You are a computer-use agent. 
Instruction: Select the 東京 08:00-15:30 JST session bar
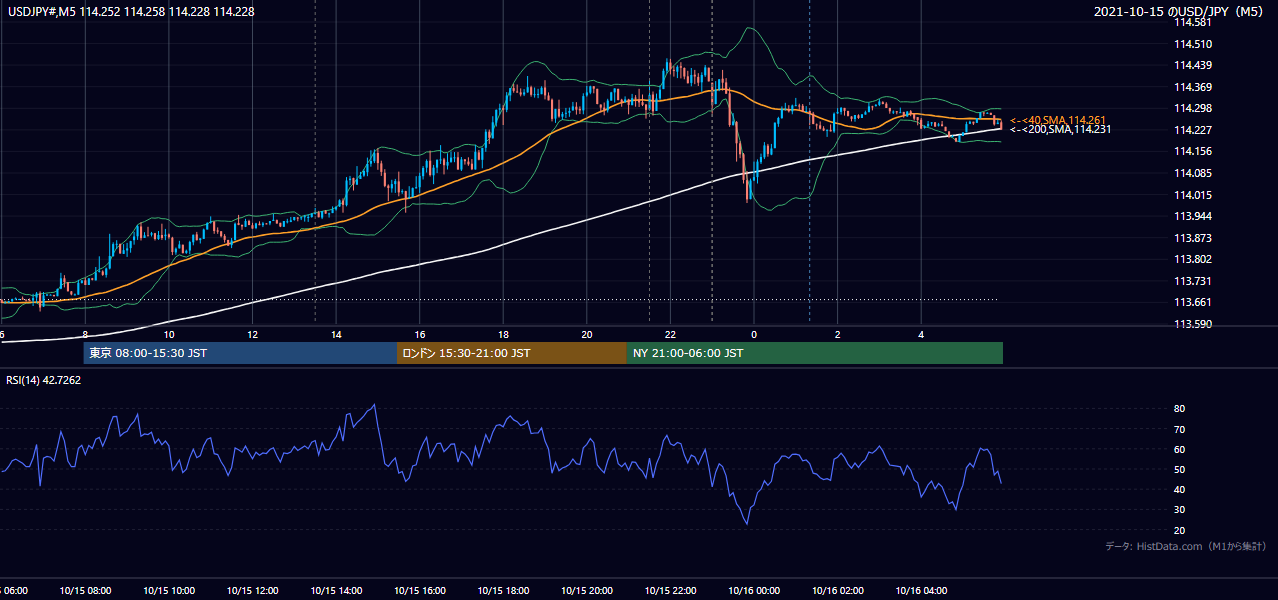click(240, 353)
